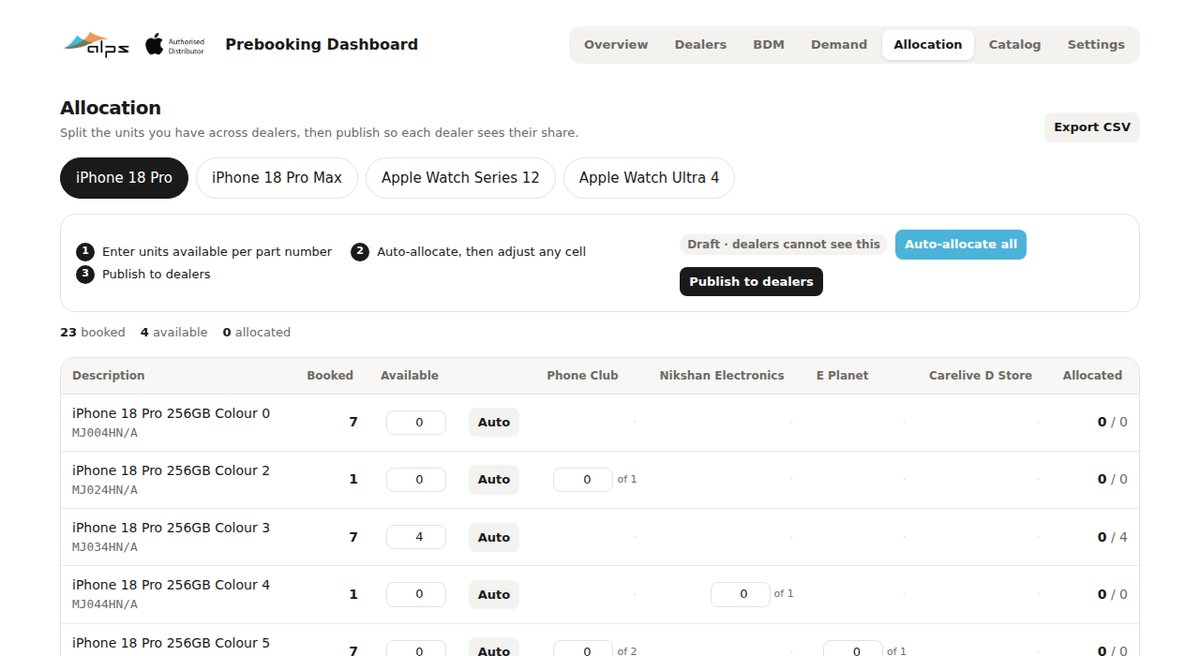Viewport: 1200px width, 656px height.
Task: Click the 4 available summary
Action: point(174,332)
